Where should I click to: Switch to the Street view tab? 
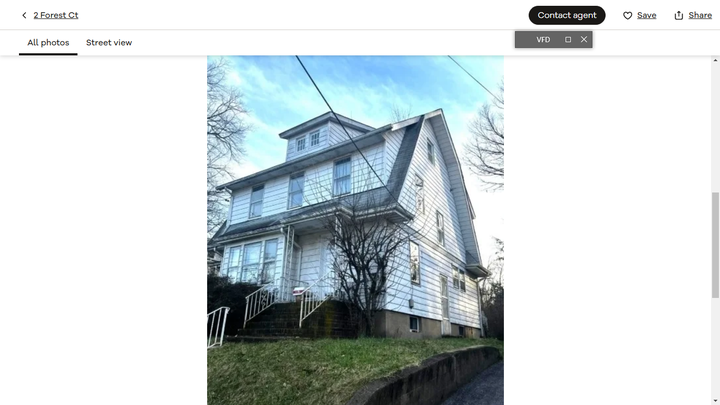(x=109, y=43)
